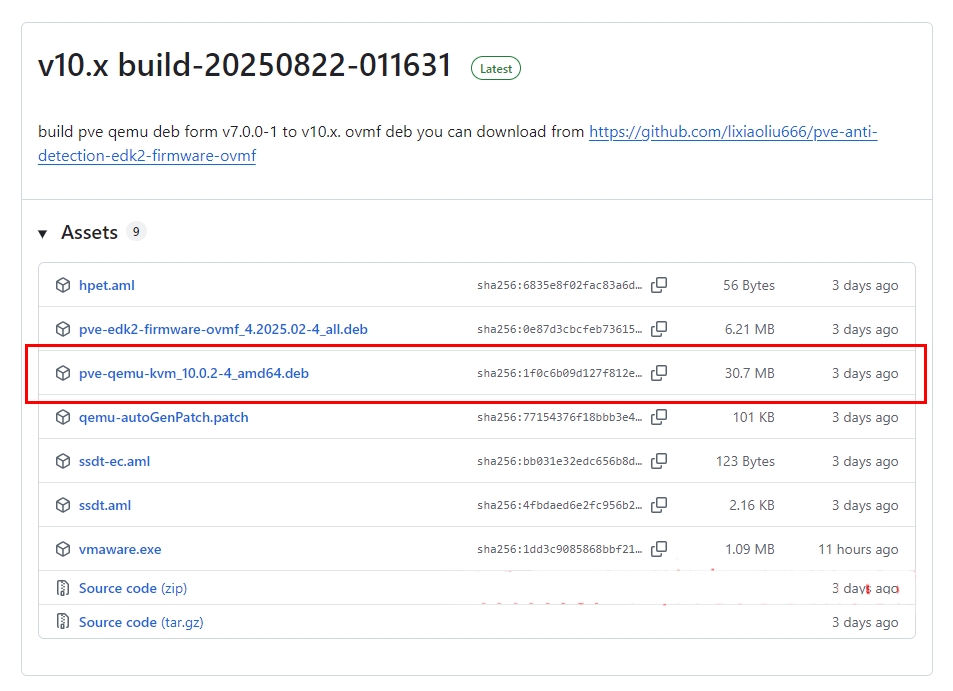Copy sha256 hash for vmaware.exe
Screen dimensions: 953x691
[x=659, y=549]
